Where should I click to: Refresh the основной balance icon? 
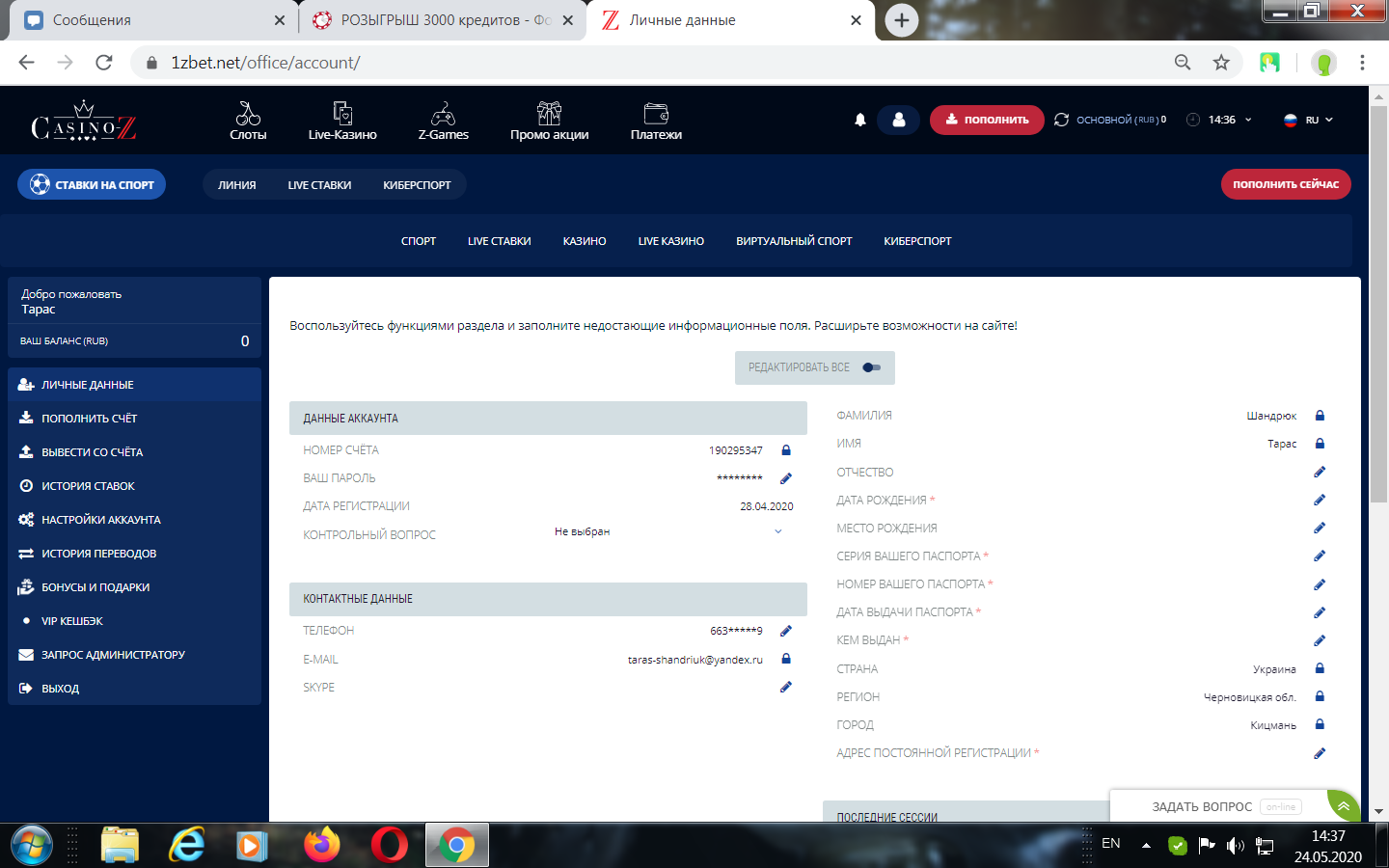point(1062,120)
